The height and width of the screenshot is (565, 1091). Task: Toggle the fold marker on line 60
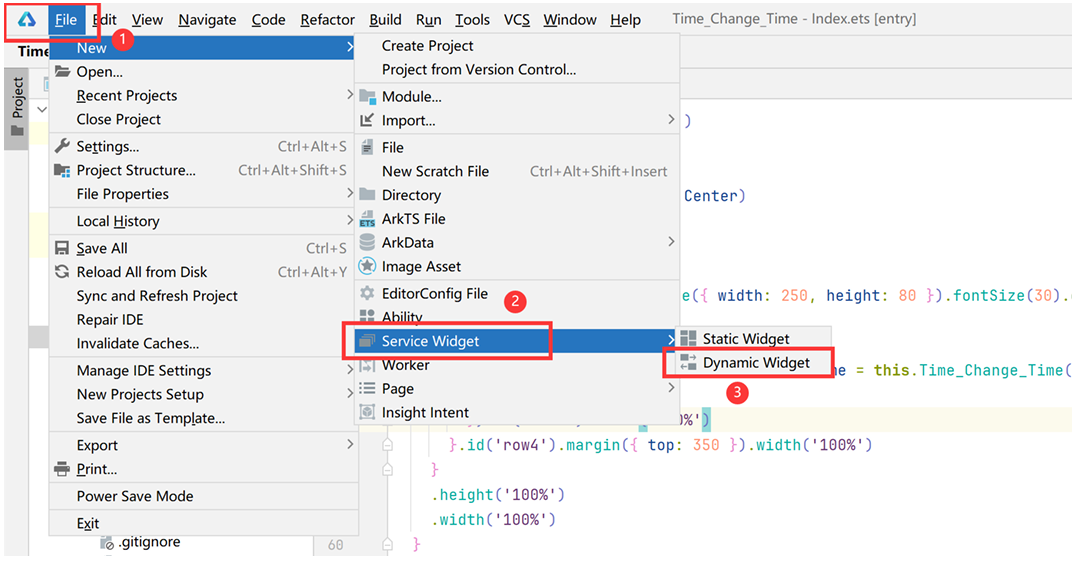(388, 545)
